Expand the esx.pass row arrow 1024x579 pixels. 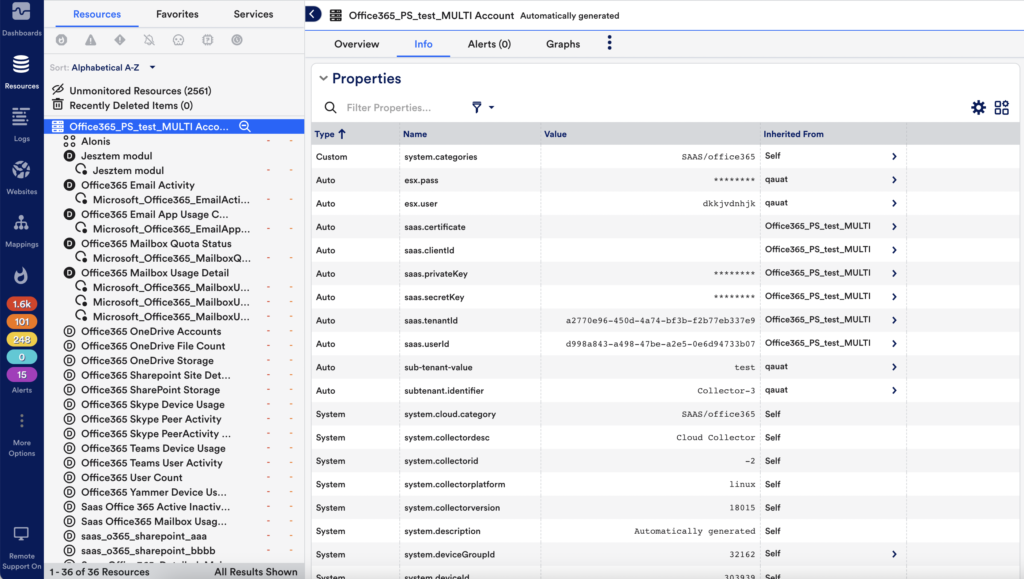[x=895, y=180]
